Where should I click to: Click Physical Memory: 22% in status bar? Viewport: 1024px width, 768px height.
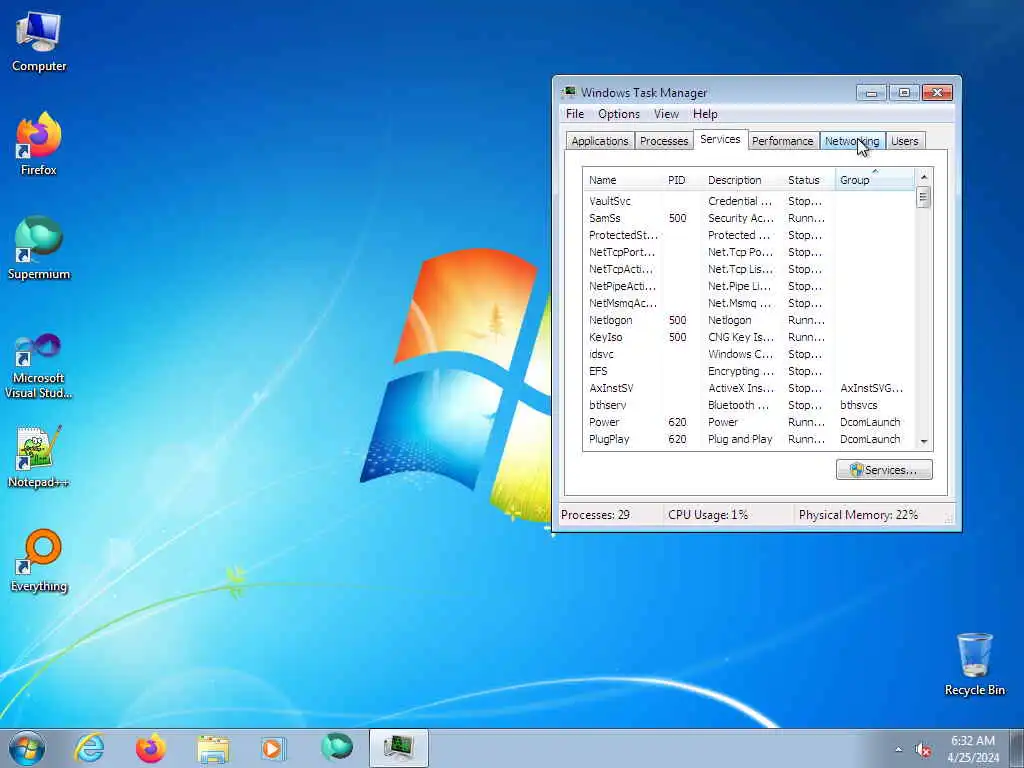point(858,515)
